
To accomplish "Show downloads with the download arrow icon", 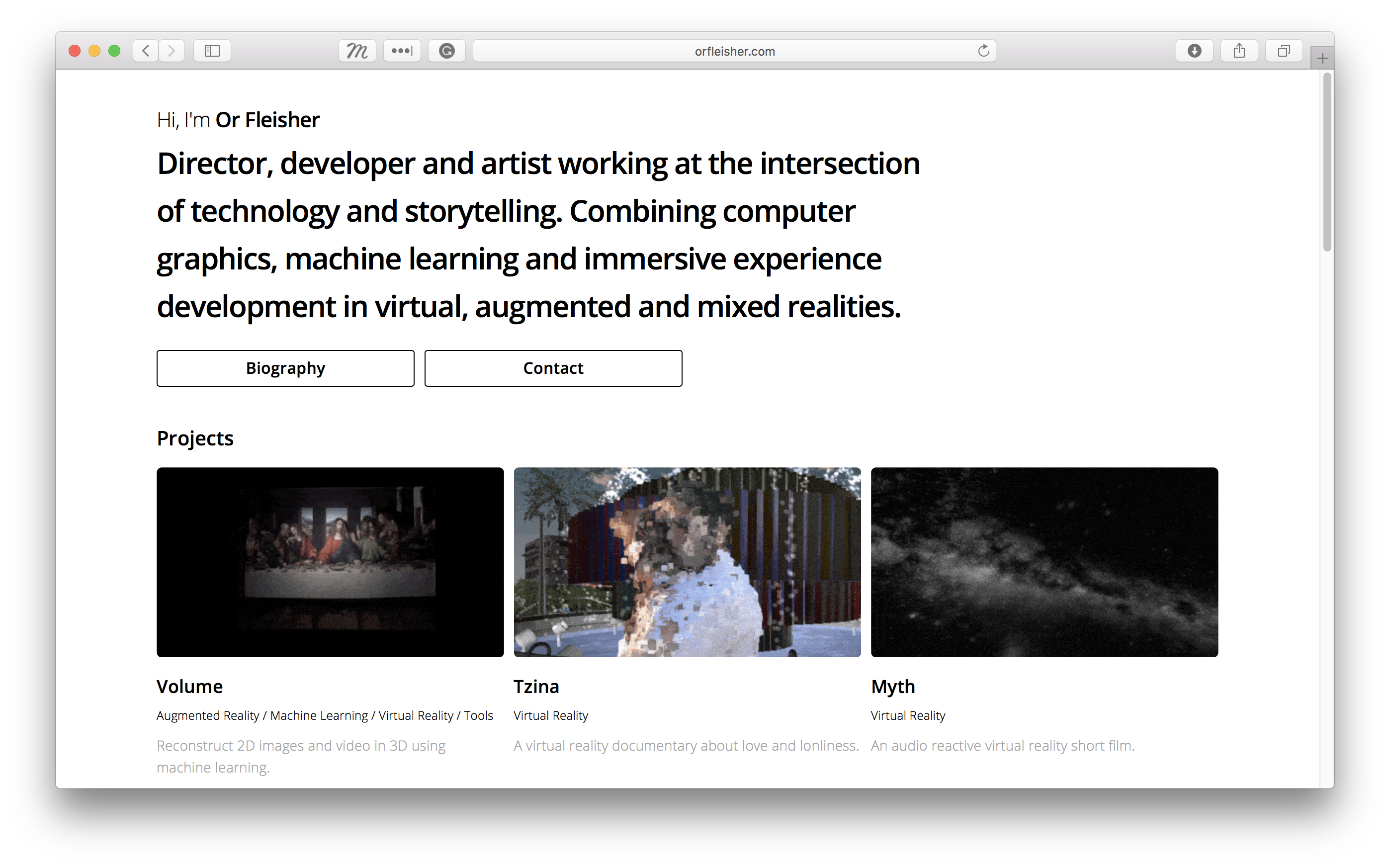I will (x=1194, y=51).
